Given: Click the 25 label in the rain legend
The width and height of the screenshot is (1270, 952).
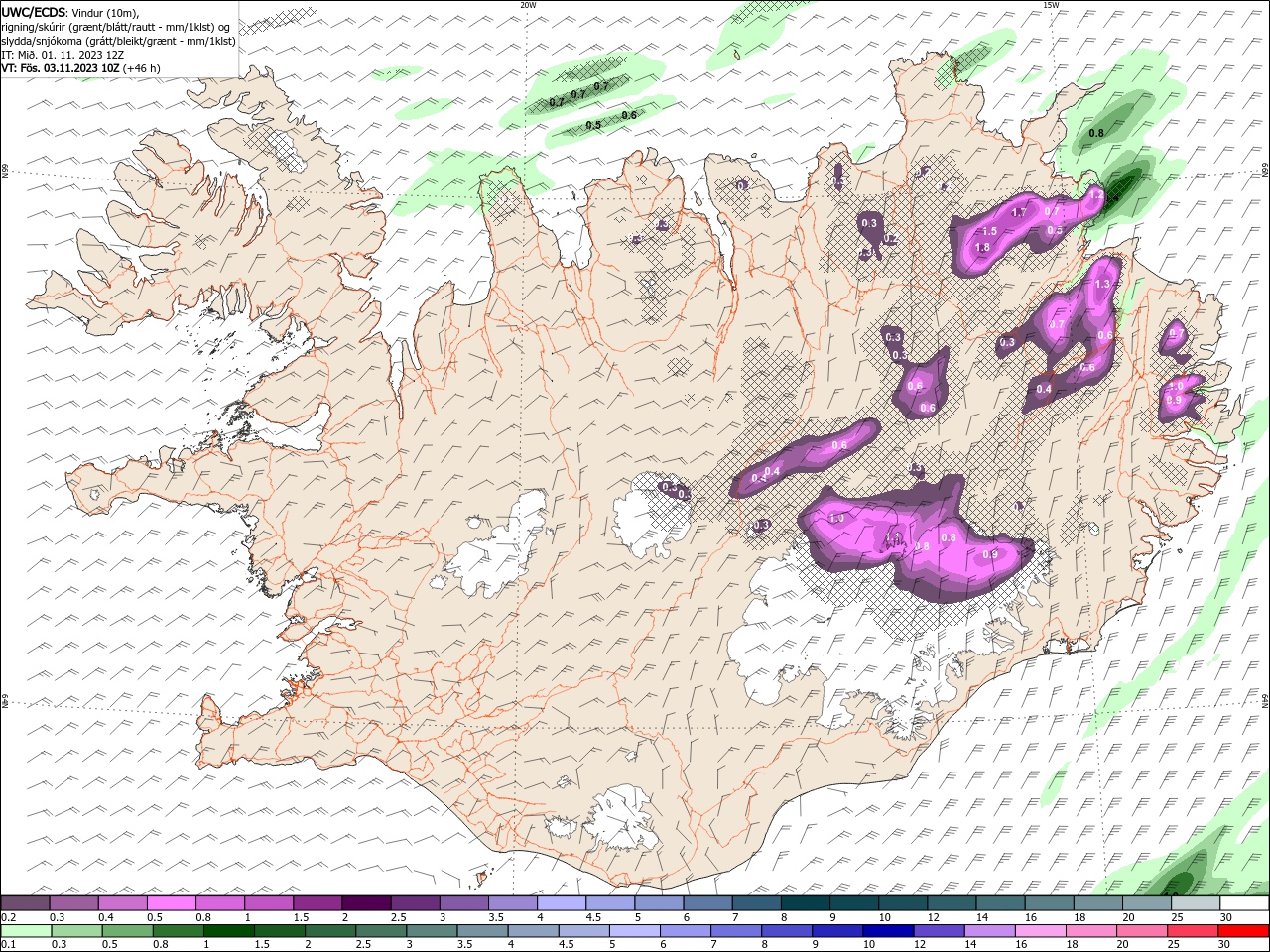Looking at the screenshot, I should (x=1174, y=945).
